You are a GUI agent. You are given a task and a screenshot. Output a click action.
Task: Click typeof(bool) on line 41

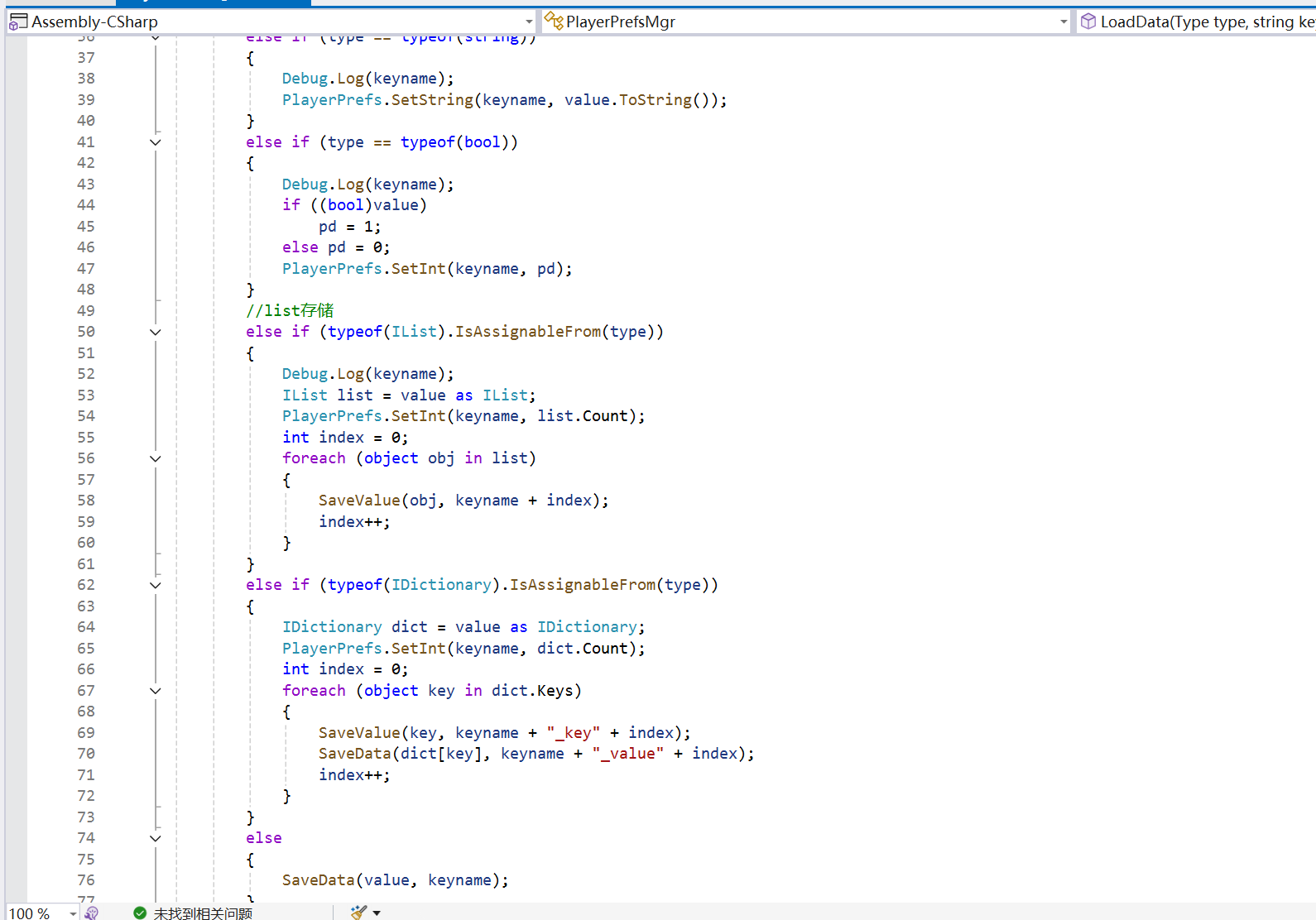(x=455, y=142)
